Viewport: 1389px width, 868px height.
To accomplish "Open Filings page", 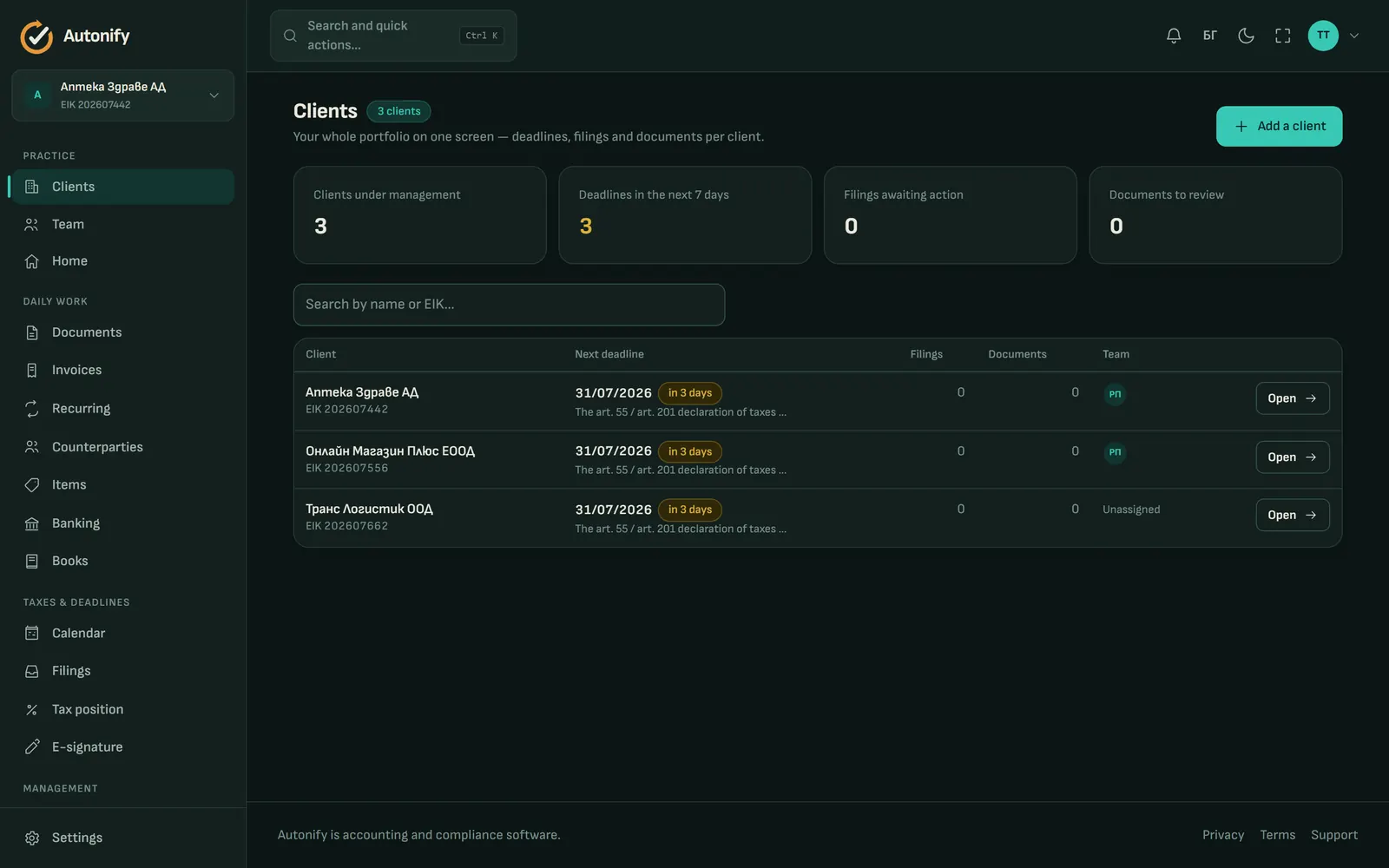I will tap(123, 671).
